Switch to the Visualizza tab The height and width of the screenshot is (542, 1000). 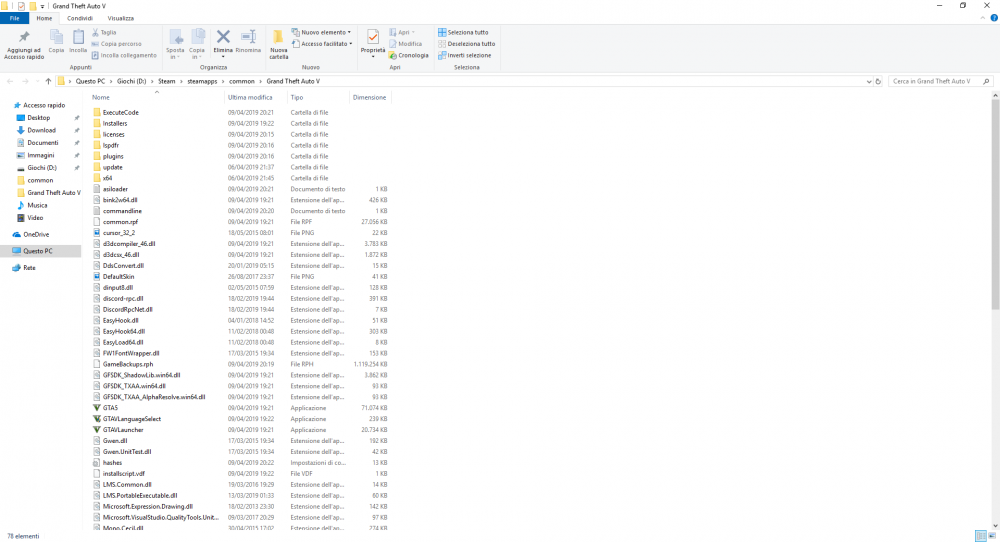(121, 18)
